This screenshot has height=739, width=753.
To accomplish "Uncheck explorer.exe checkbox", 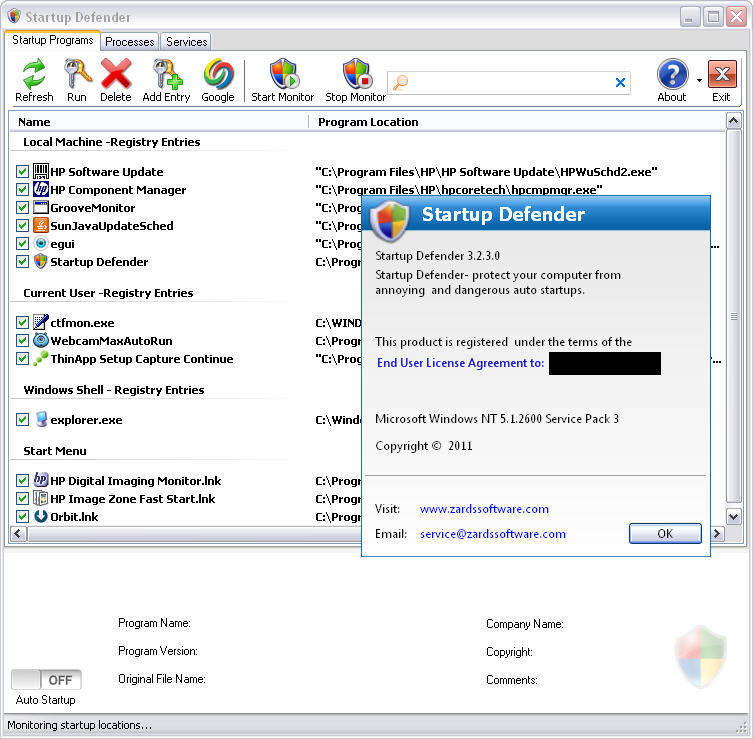I will (x=22, y=420).
